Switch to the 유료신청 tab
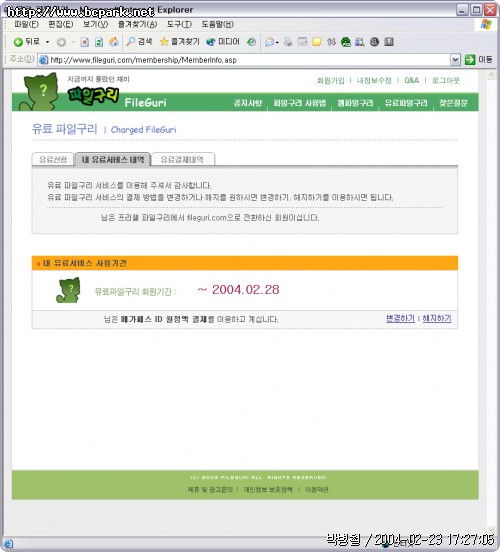The width and height of the screenshot is (500, 552). click(x=53, y=159)
